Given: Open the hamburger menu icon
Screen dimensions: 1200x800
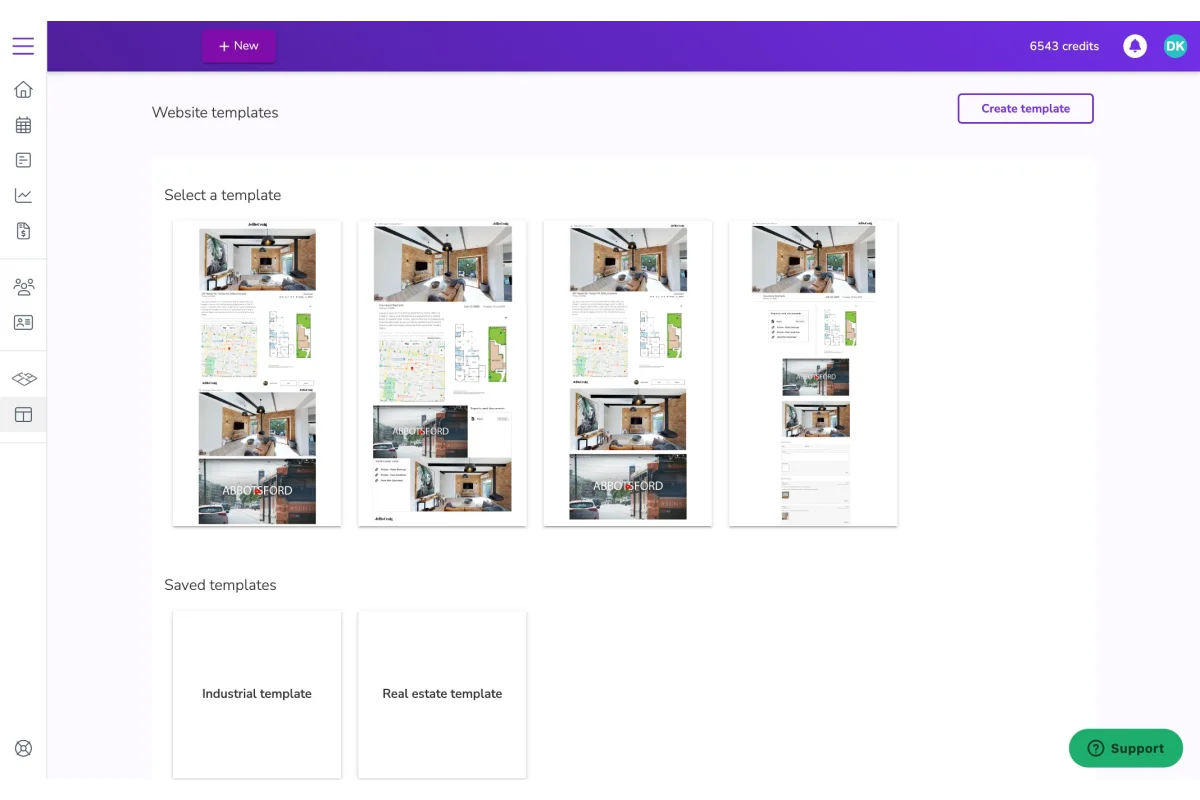Looking at the screenshot, I should 23,46.
